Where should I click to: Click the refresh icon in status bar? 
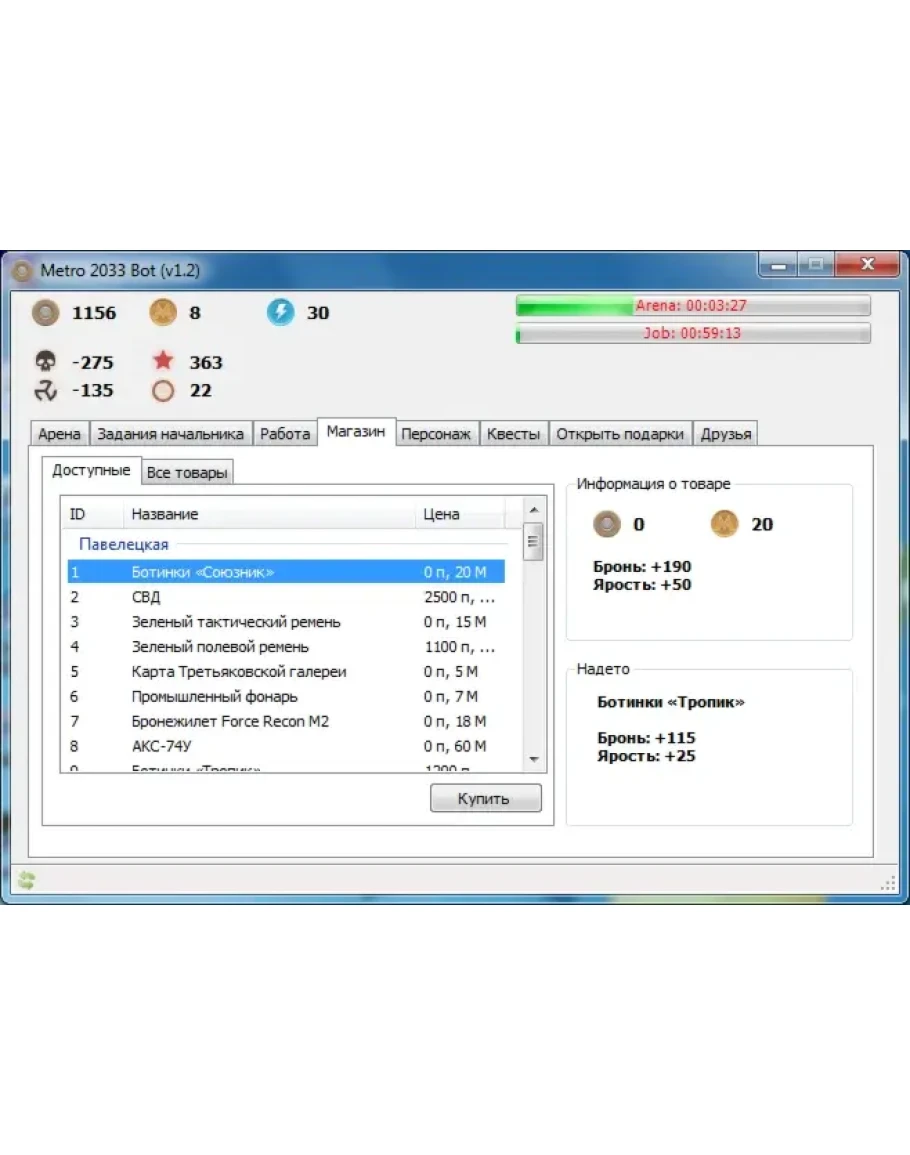pos(26,880)
